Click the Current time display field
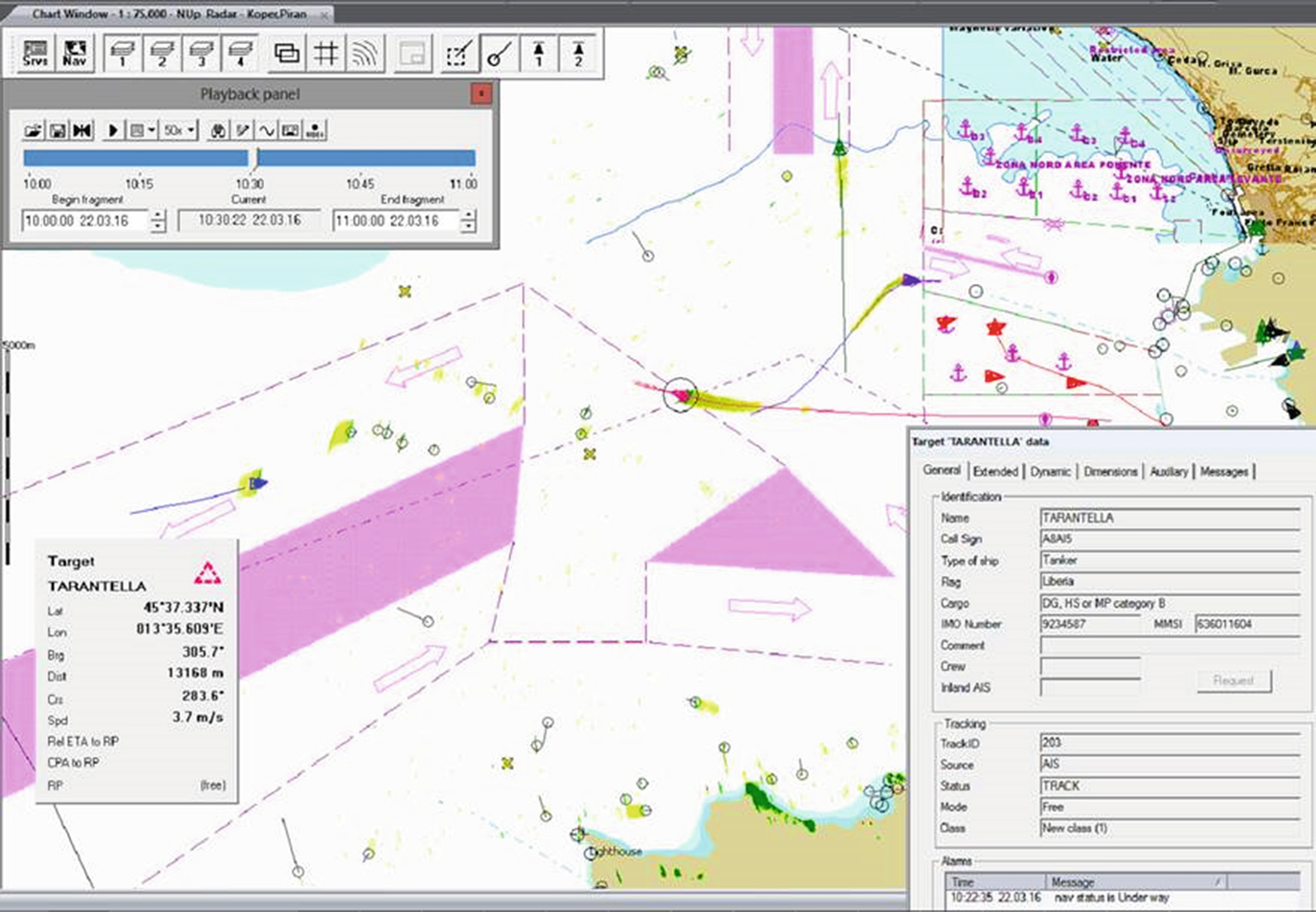 pos(250,220)
